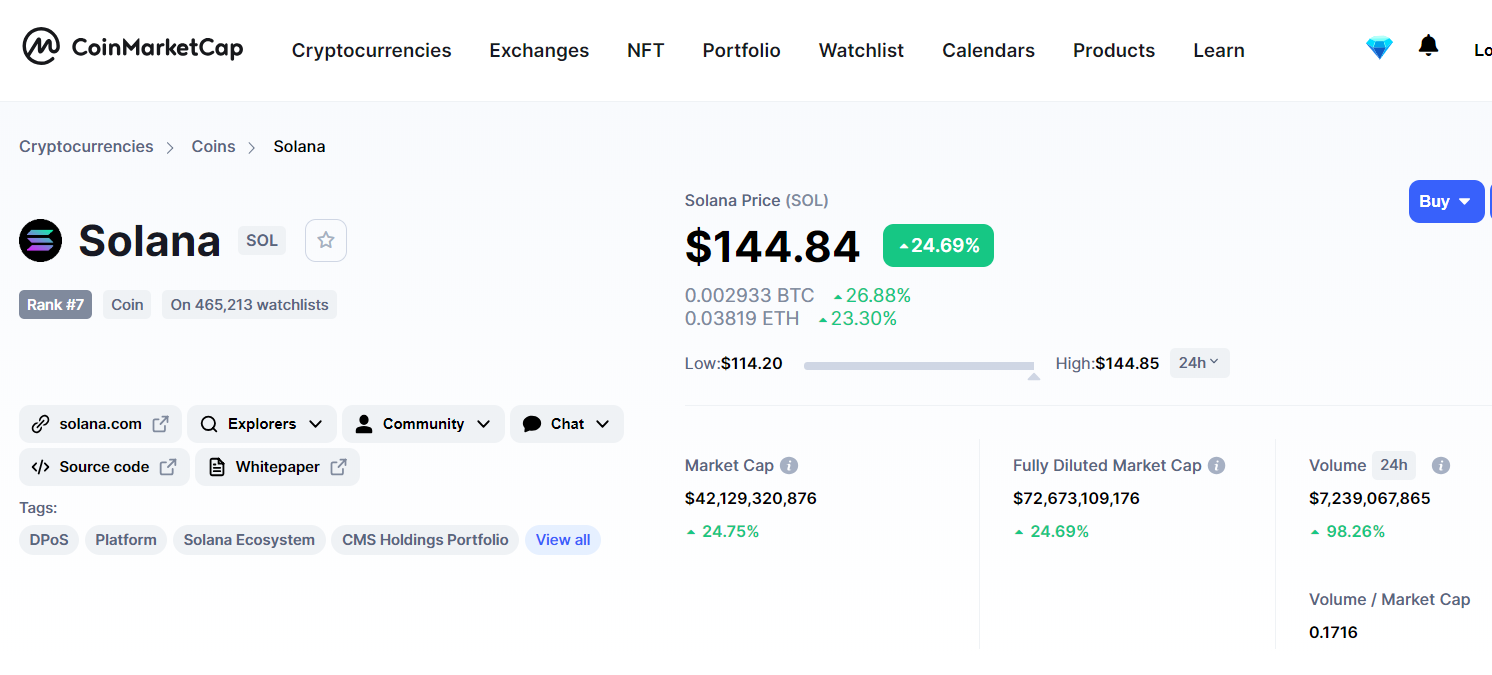Click the external link arrow on Whitepaper
Image resolution: width=1492 pixels, height=675 pixels.
click(x=339, y=467)
